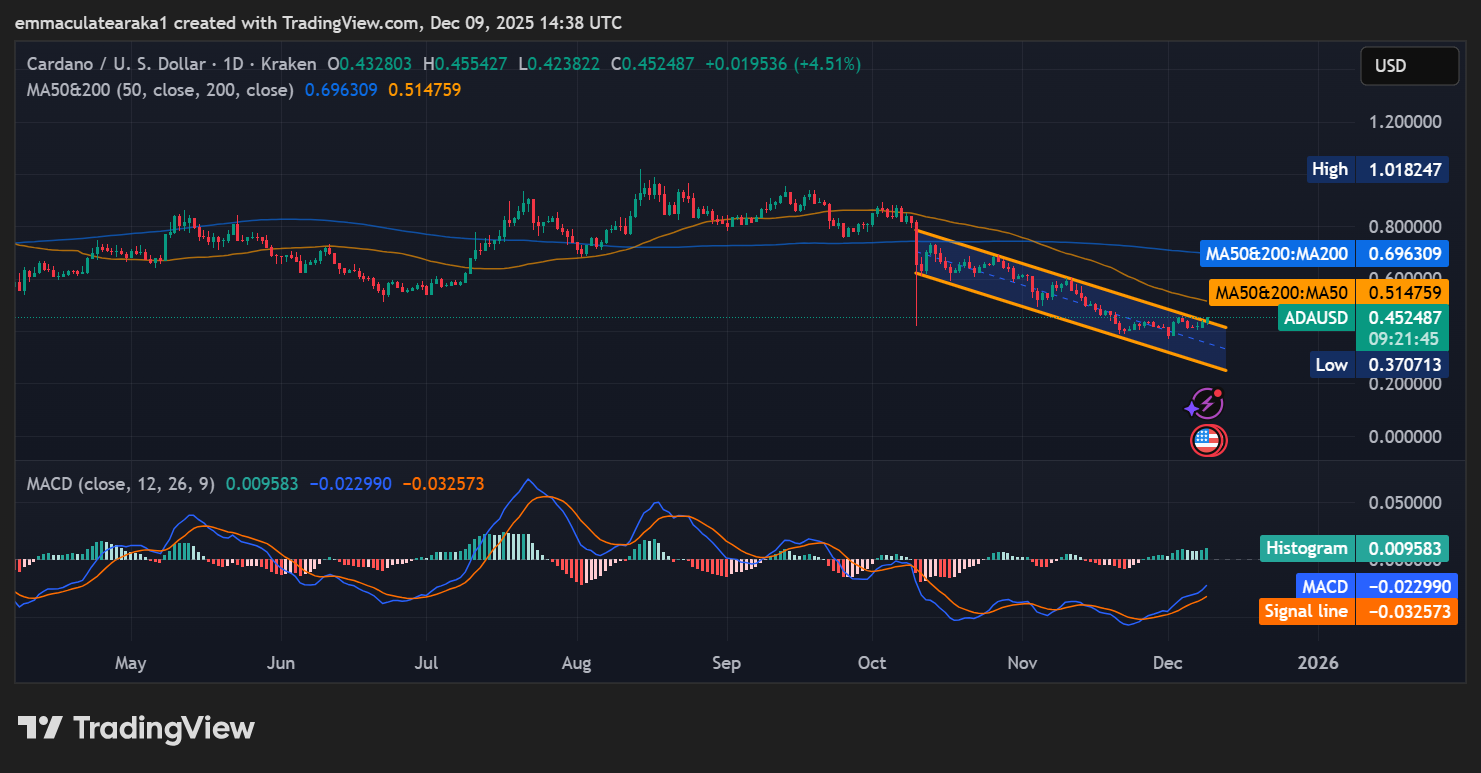Click the Signal line value label
This screenshot has height=773, width=1481.
coord(1356,610)
